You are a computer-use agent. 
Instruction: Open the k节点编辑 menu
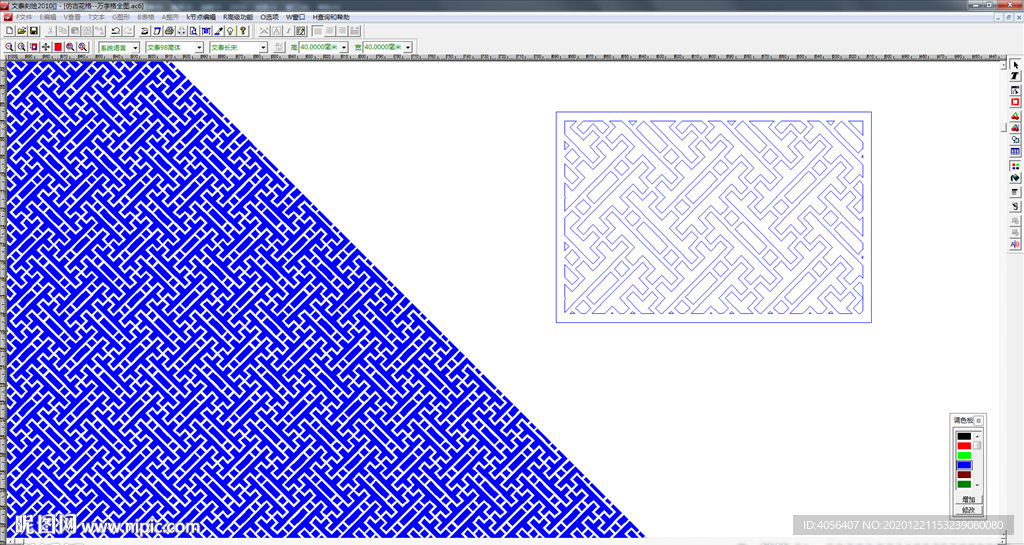[x=201, y=17]
